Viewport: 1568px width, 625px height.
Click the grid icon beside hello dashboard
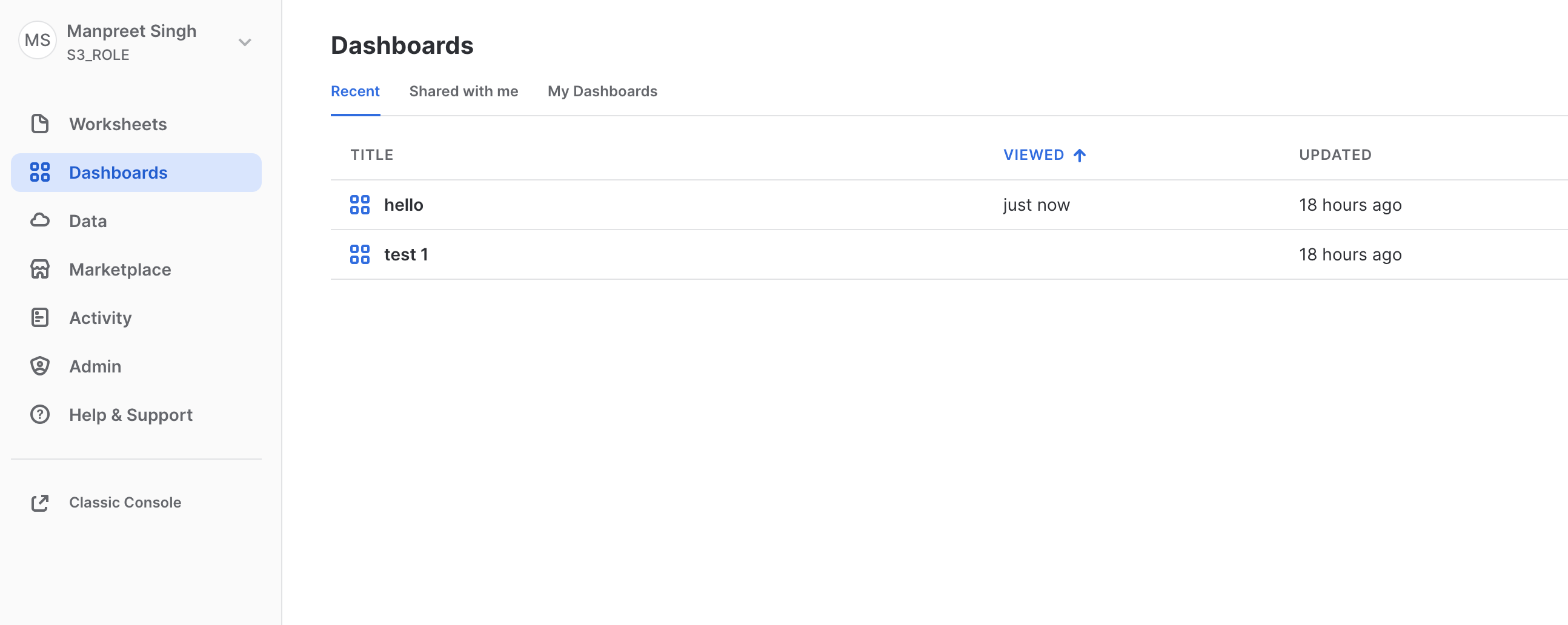click(360, 205)
